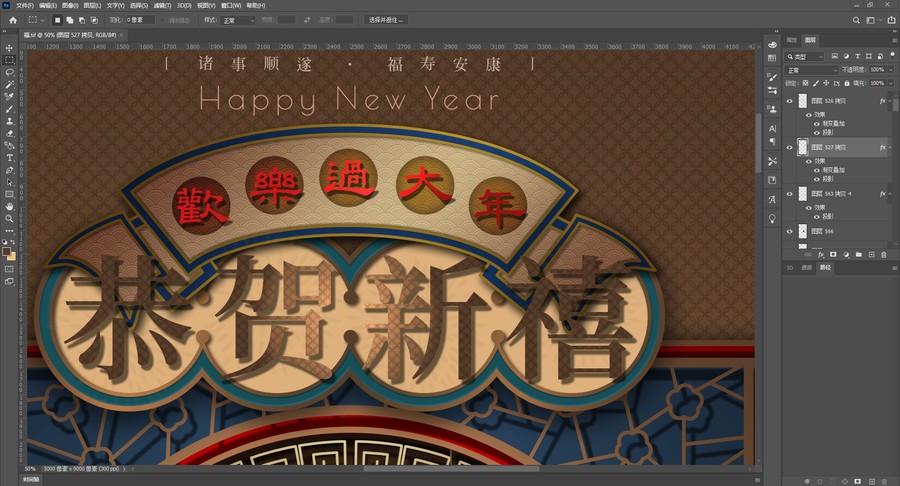Choose Add to Selection mode icon
The width and height of the screenshot is (900, 486).
click(69, 20)
